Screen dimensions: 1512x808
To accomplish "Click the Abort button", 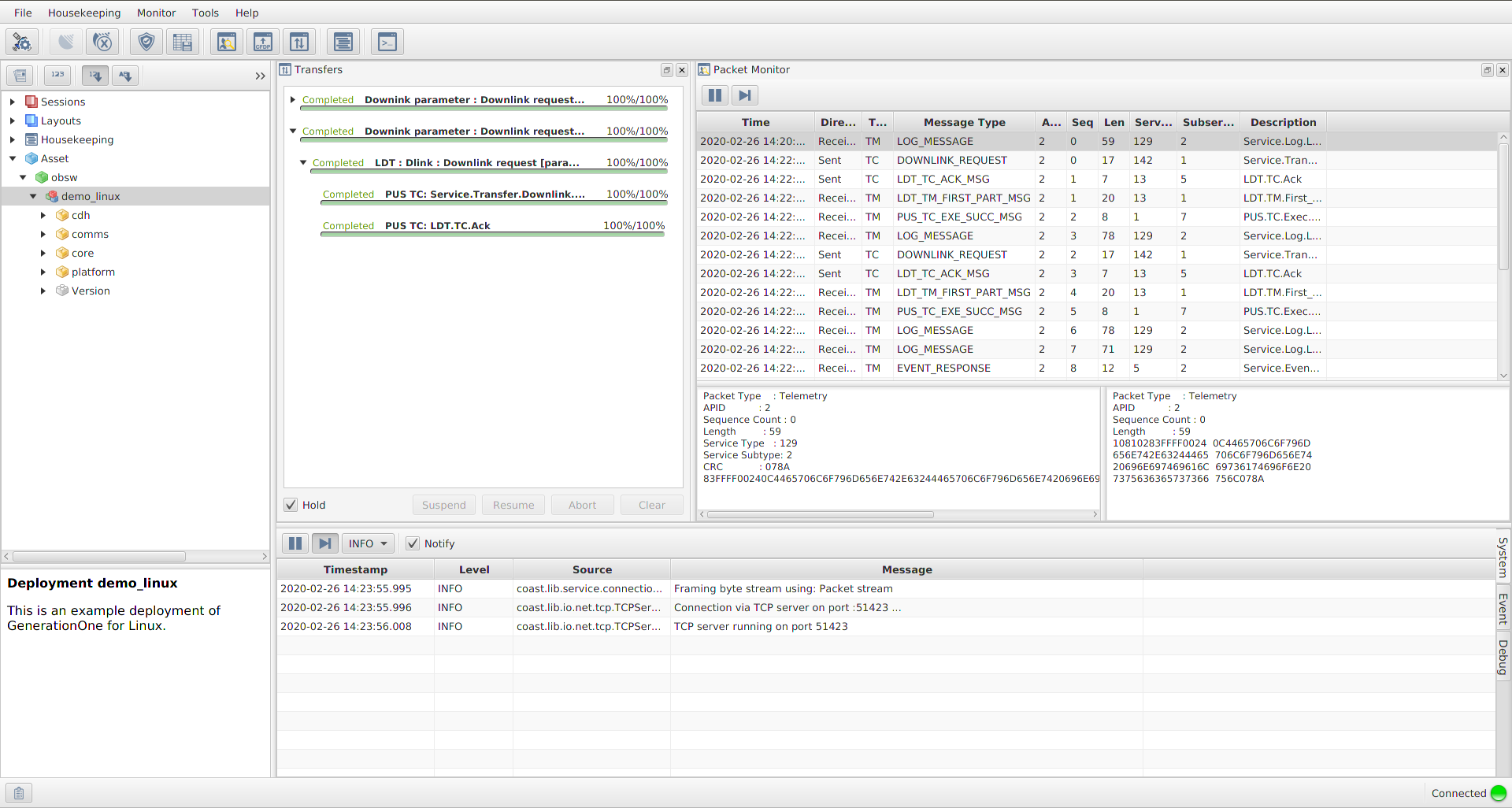I will (x=582, y=505).
